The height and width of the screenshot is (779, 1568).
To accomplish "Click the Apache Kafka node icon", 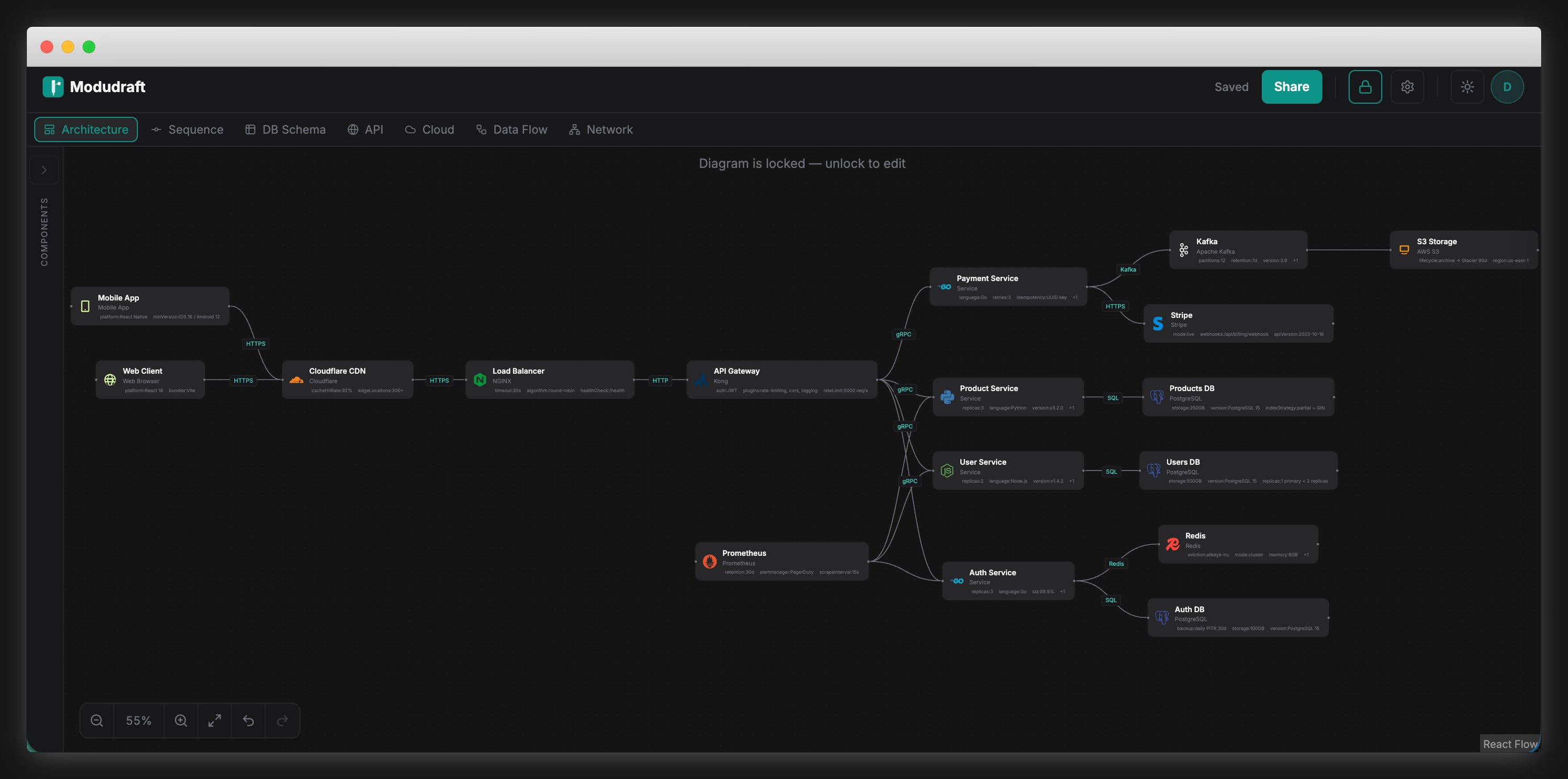I will coord(1183,249).
